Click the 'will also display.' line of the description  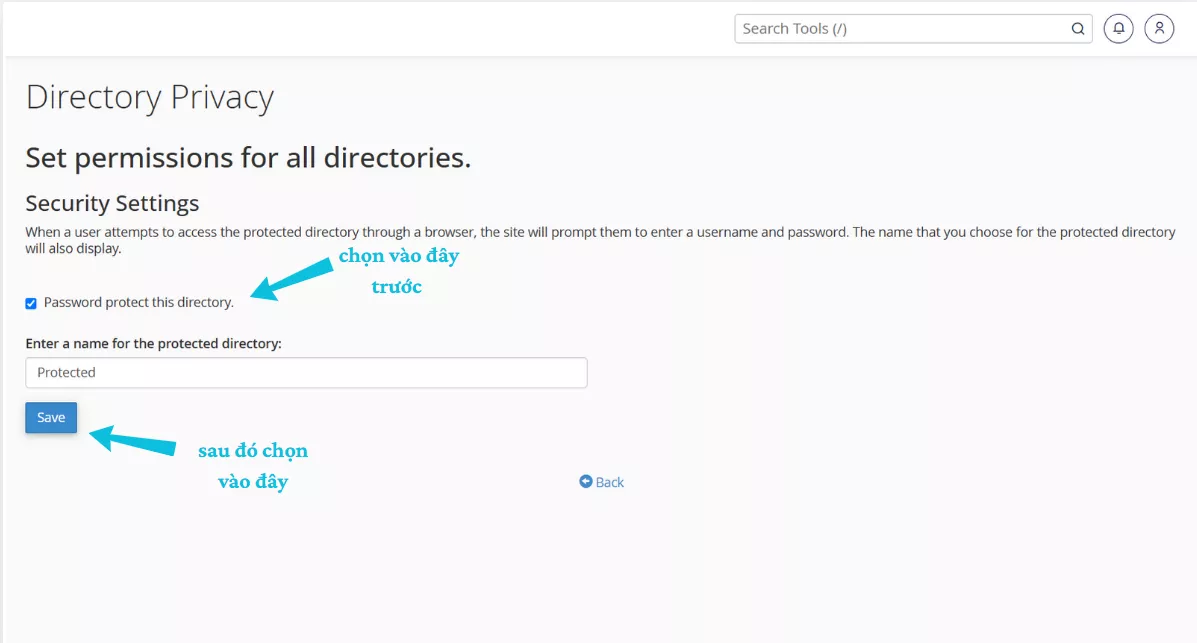(73, 249)
